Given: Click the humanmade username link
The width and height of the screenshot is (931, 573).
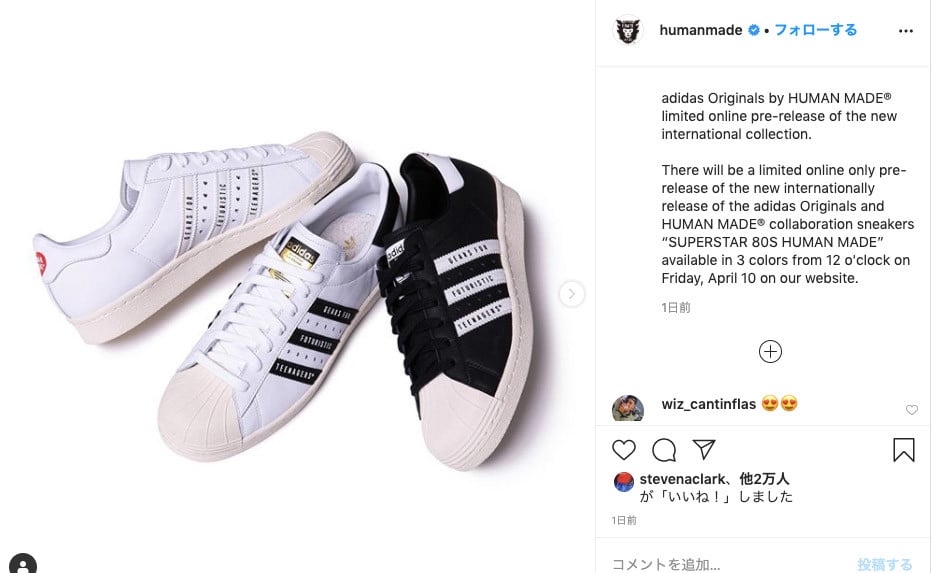Looking at the screenshot, I should click(701, 30).
